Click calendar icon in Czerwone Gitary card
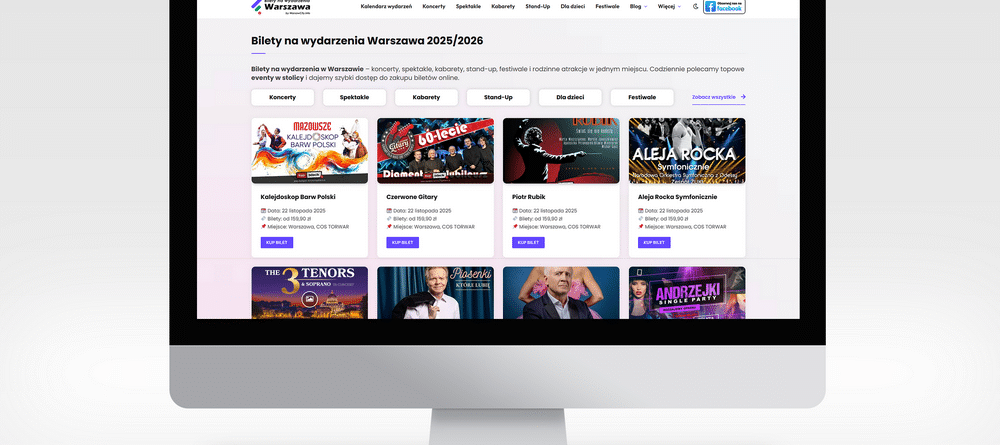 tap(389, 210)
